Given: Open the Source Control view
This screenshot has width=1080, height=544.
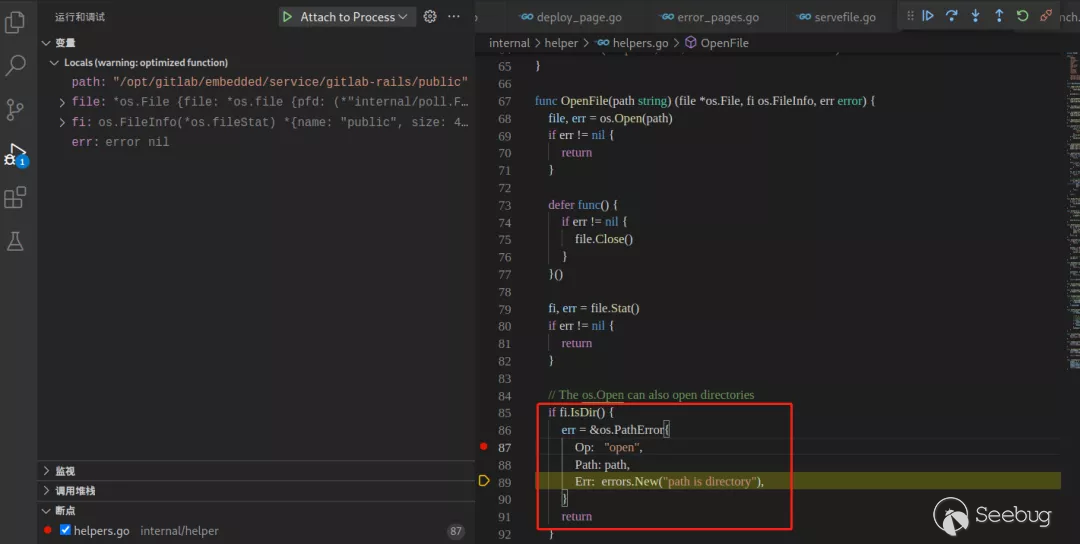Looking at the screenshot, I should pyautogui.click(x=14, y=109).
